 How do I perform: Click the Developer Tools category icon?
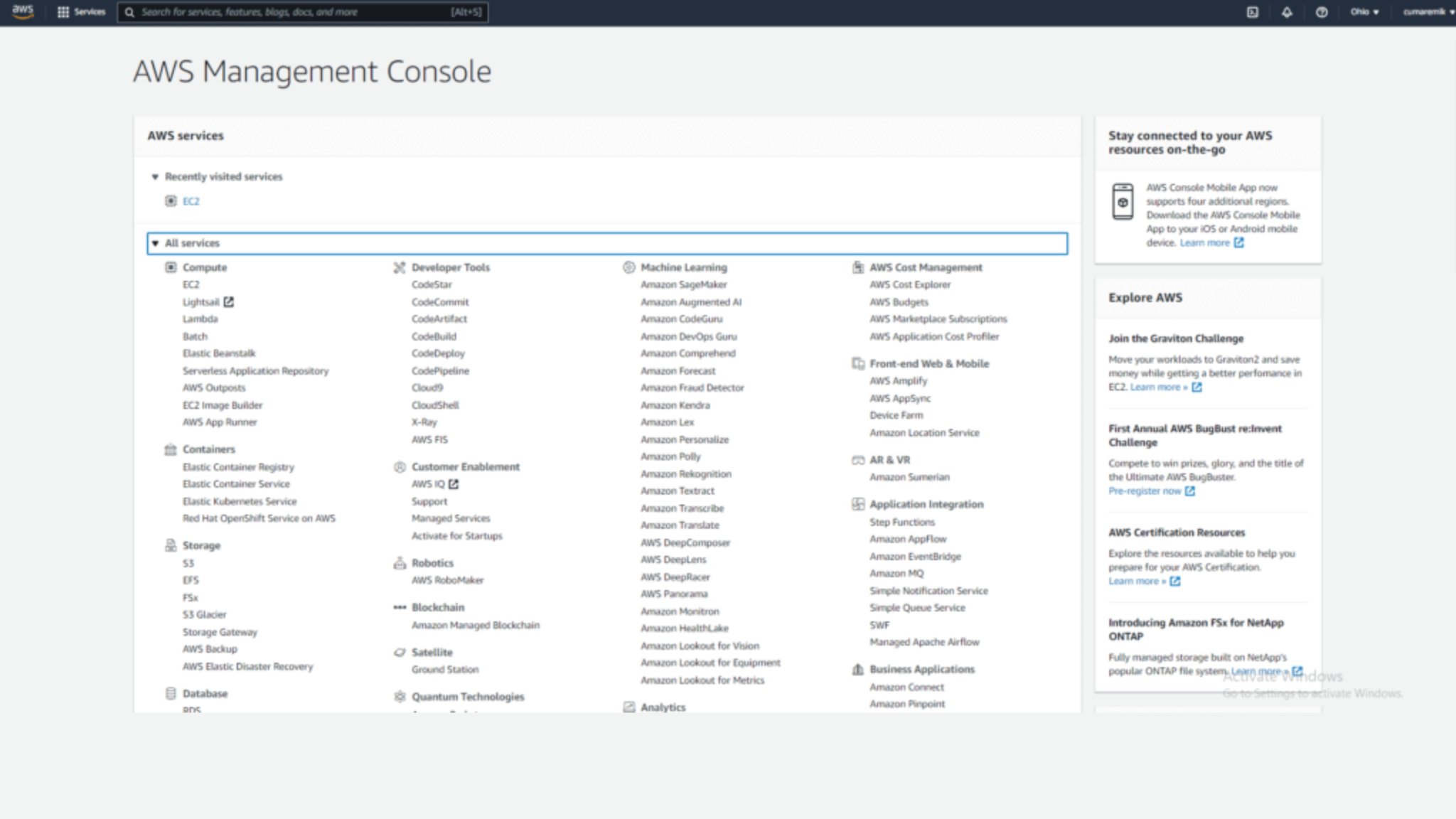point(400,267)
